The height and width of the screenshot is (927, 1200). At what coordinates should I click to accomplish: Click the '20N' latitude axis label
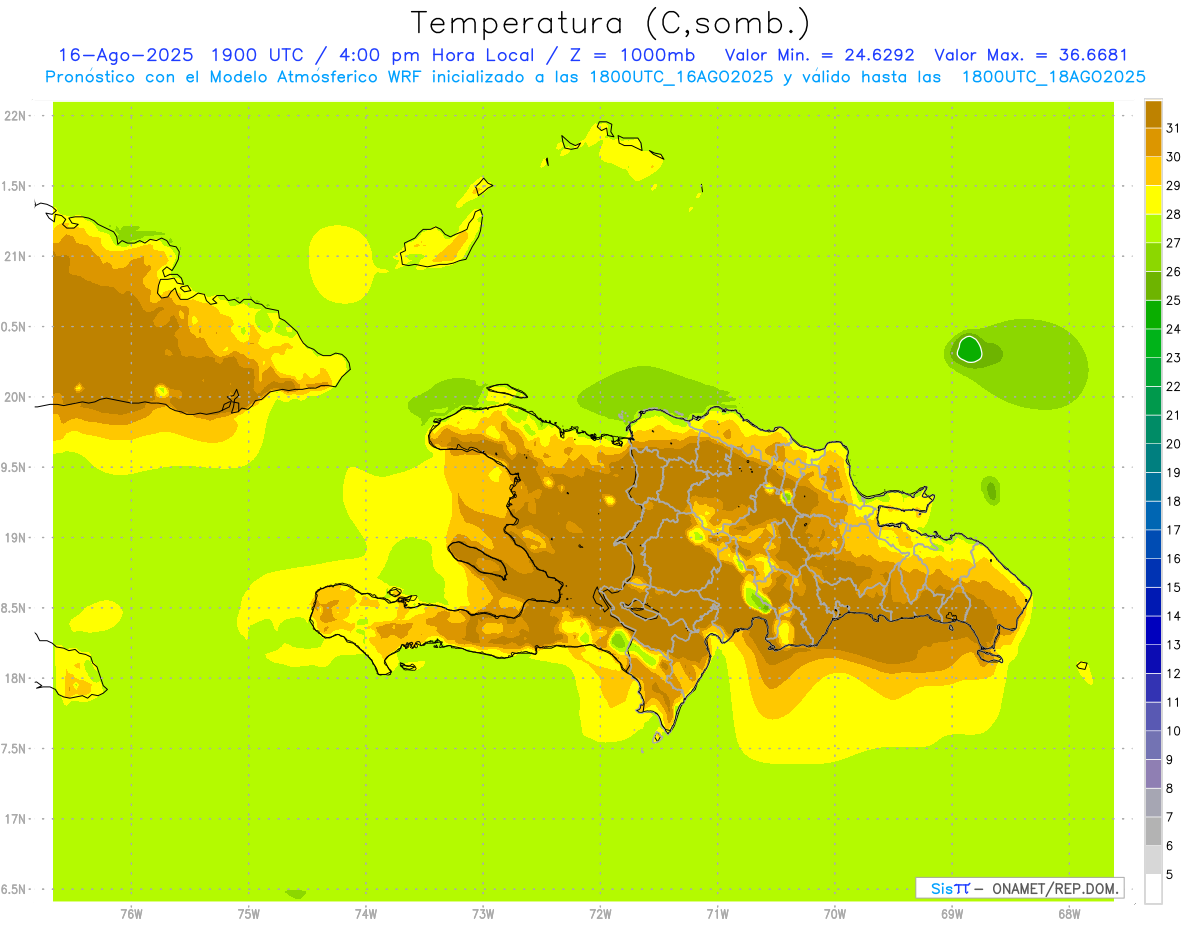click(x=15, y=397)
